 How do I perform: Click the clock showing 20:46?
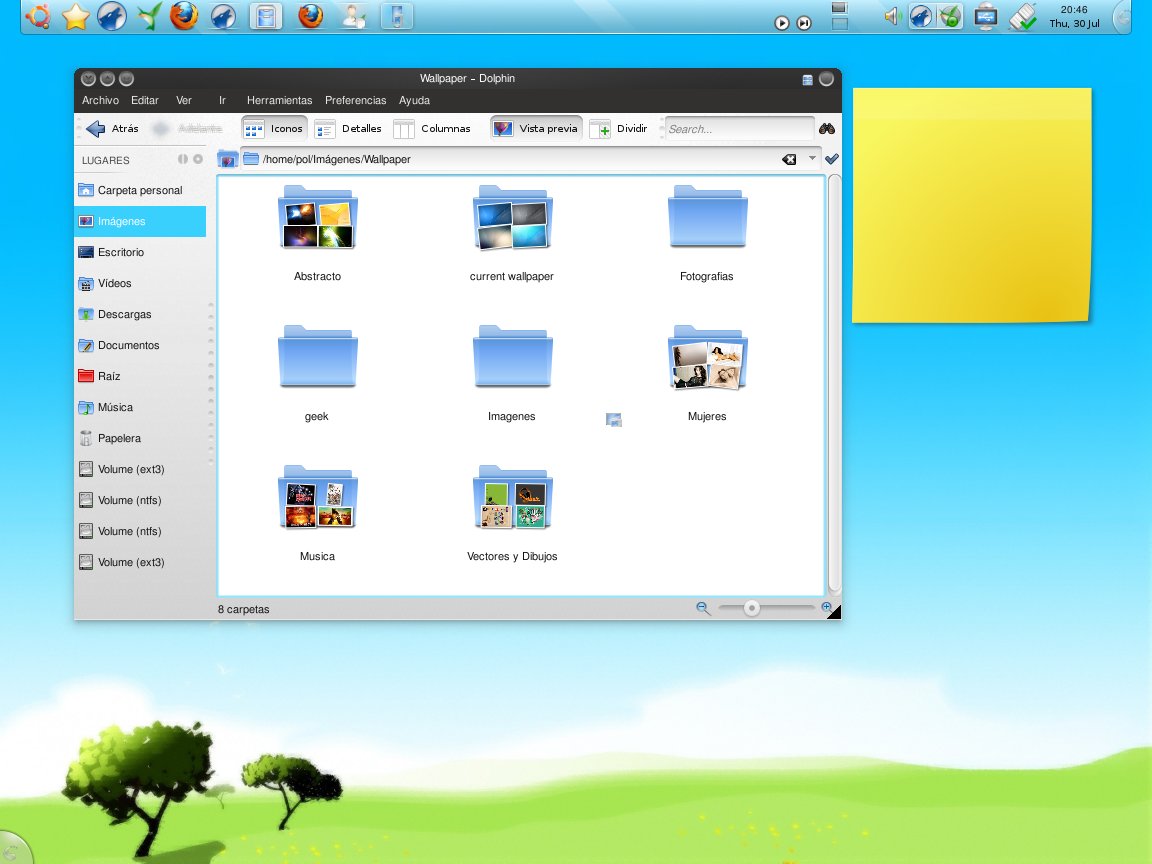[x=1074, y=16]
